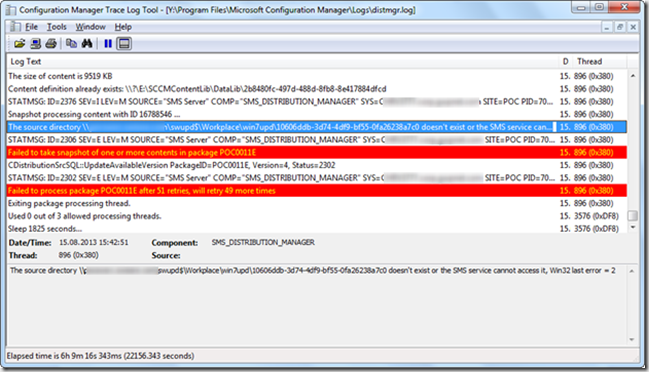Click the Copy toolbar icon
Screen dimensions: 649x372
[71, 43]
